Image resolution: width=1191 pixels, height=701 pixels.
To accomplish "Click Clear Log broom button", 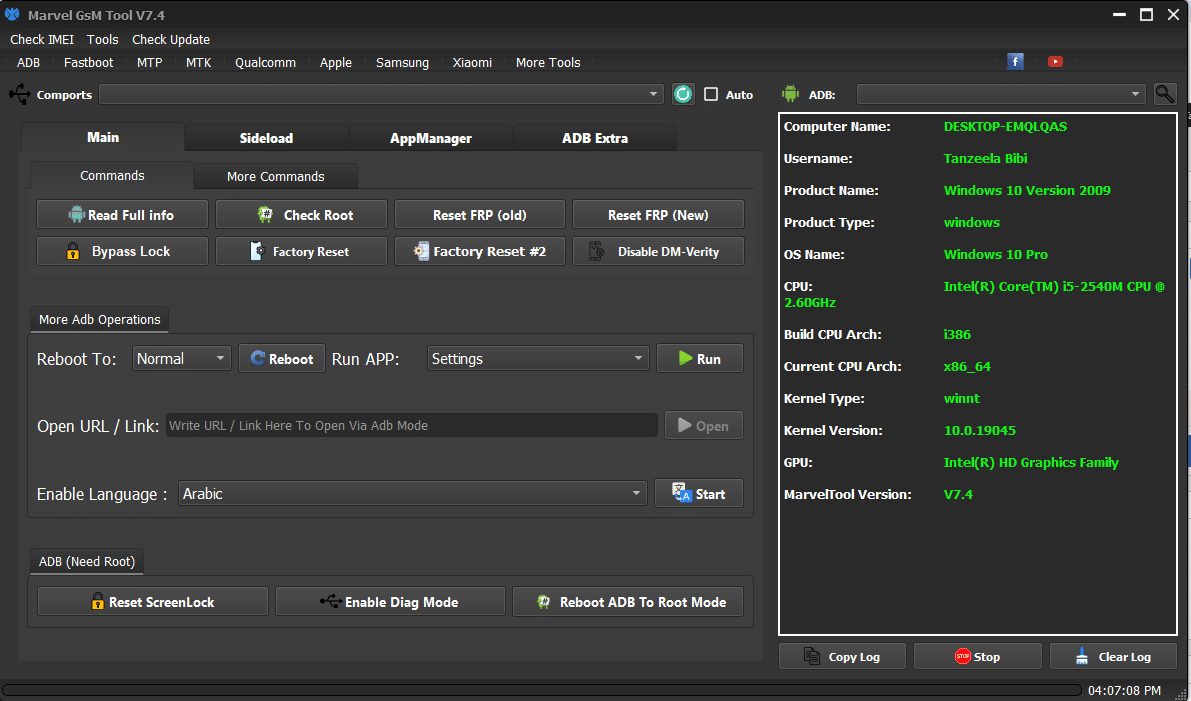I will click(x=1113, y=657).
